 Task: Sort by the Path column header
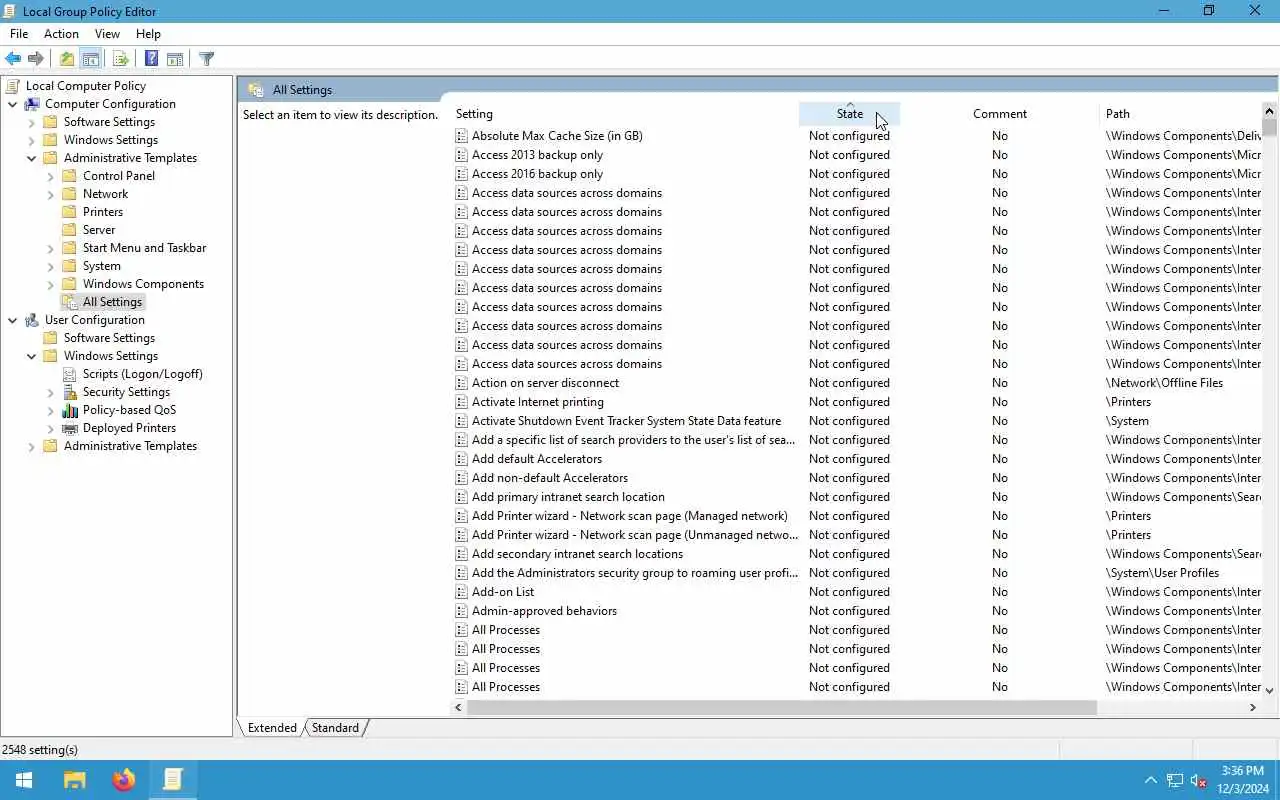(x=1180, y=114)
